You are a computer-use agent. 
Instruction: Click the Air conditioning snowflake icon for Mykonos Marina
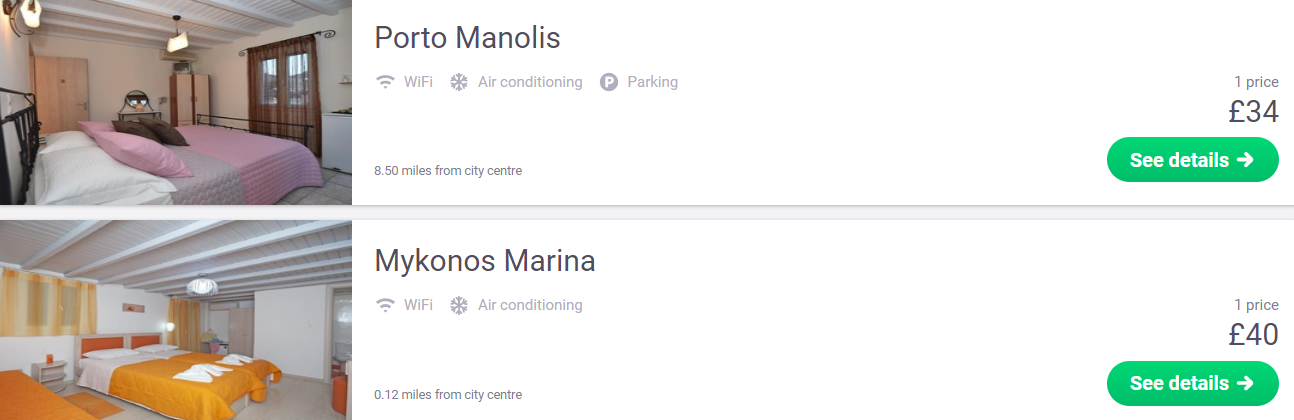(x=459, y=305)
